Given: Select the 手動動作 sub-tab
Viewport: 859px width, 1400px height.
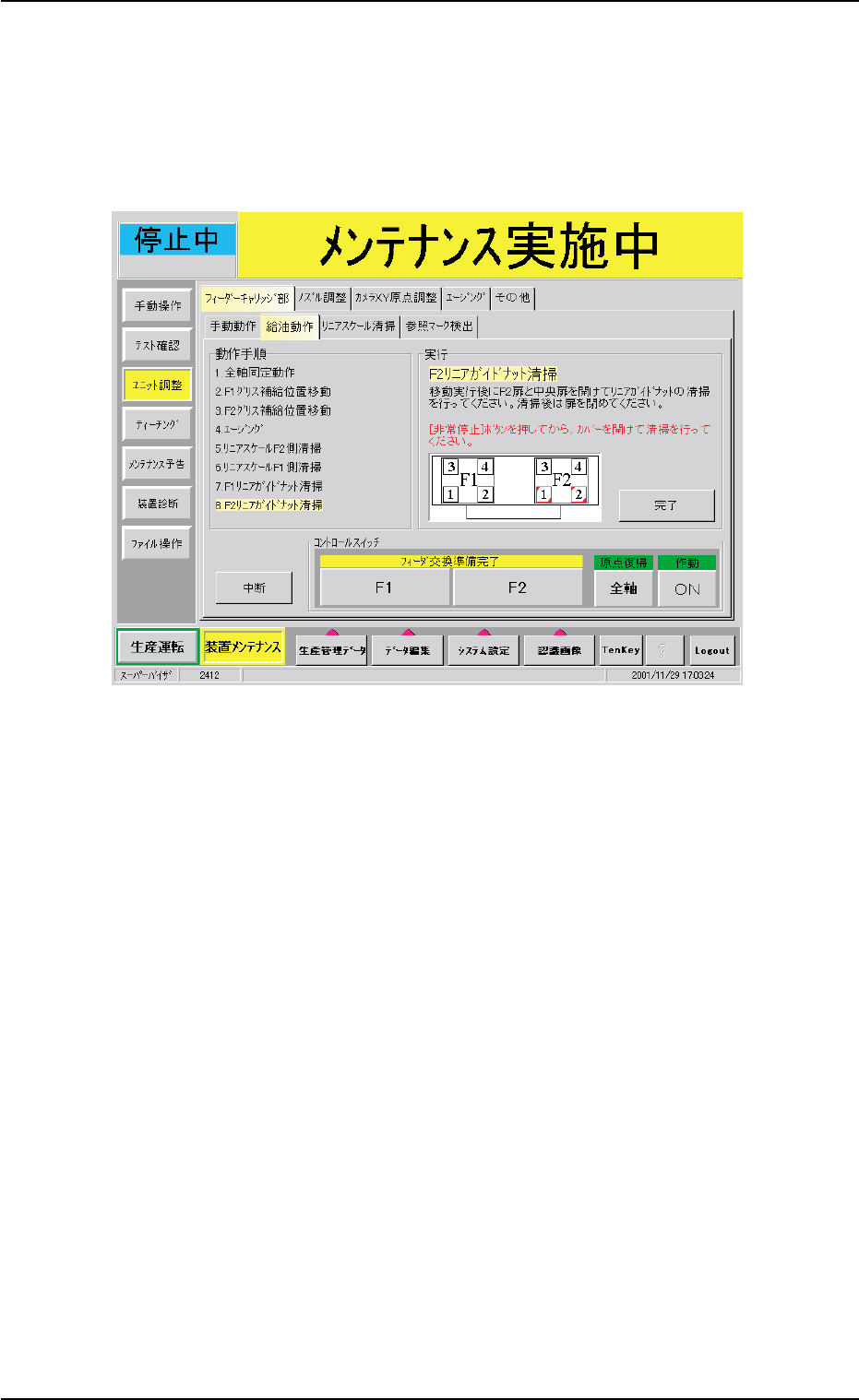Looking at the screenshot, I should point(233,326).
